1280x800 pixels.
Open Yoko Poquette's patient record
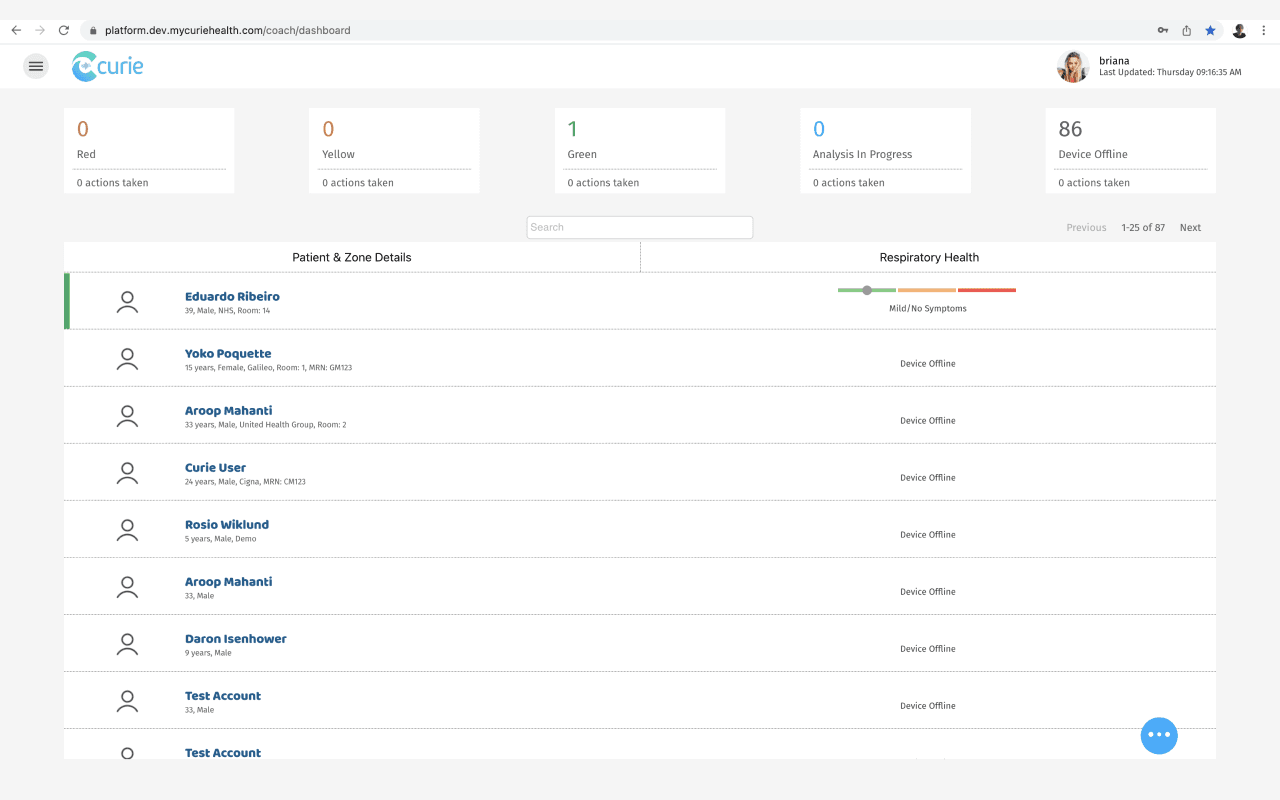pyautogui.click(x=228, y=353)
